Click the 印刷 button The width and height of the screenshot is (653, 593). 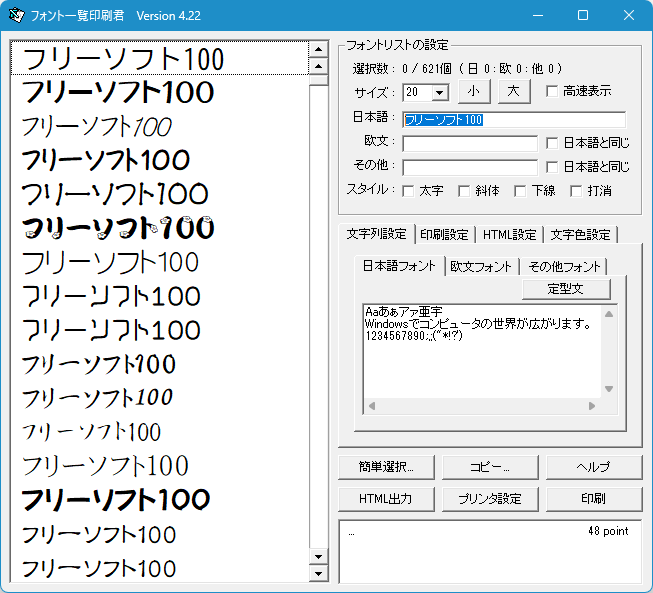[594, 499]
